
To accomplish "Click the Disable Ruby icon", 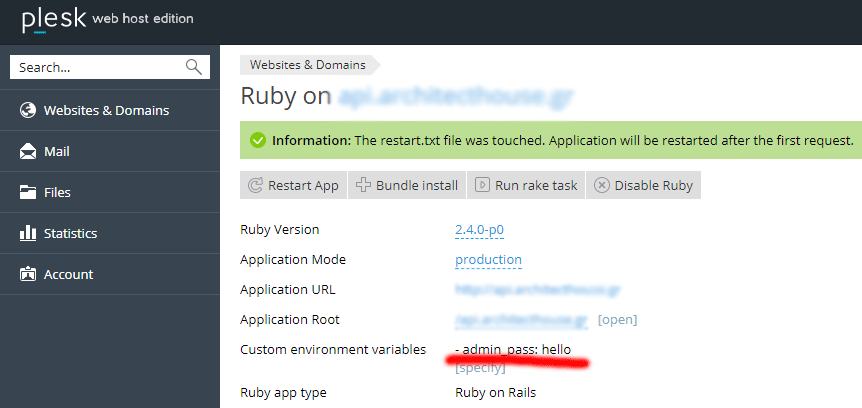I will pos(602,185).
